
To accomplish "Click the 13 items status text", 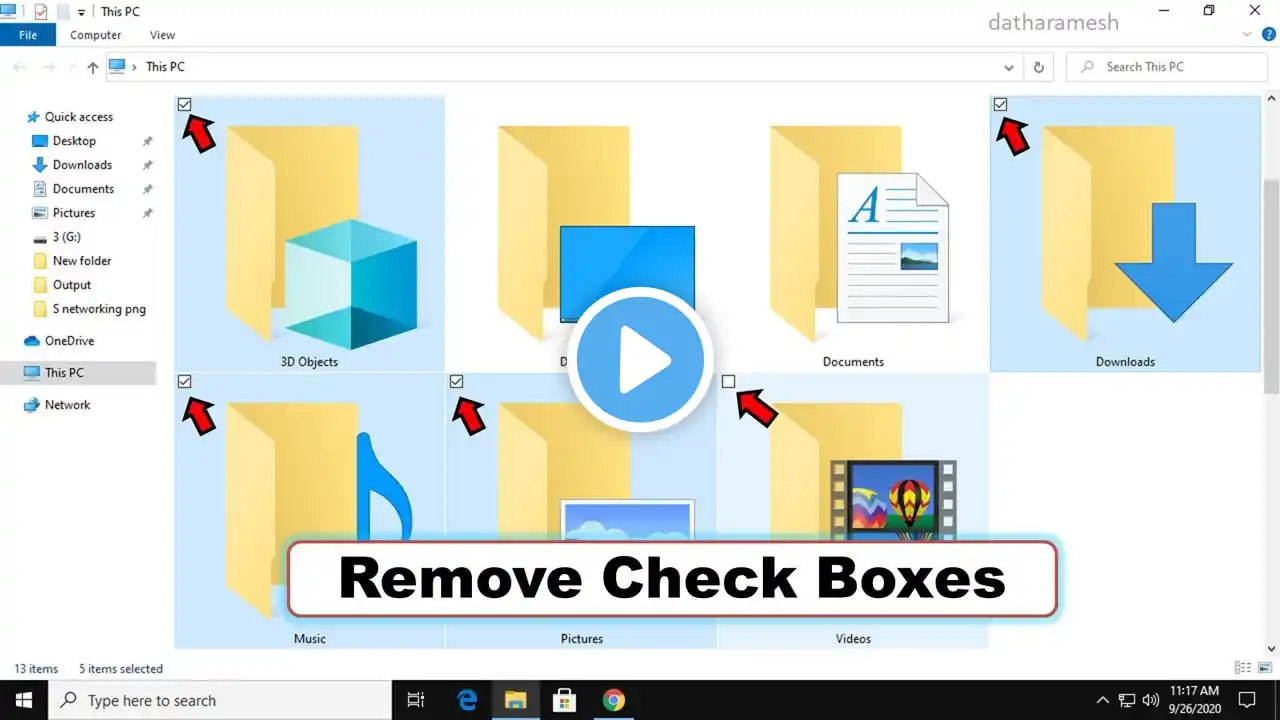I will 36,669.
